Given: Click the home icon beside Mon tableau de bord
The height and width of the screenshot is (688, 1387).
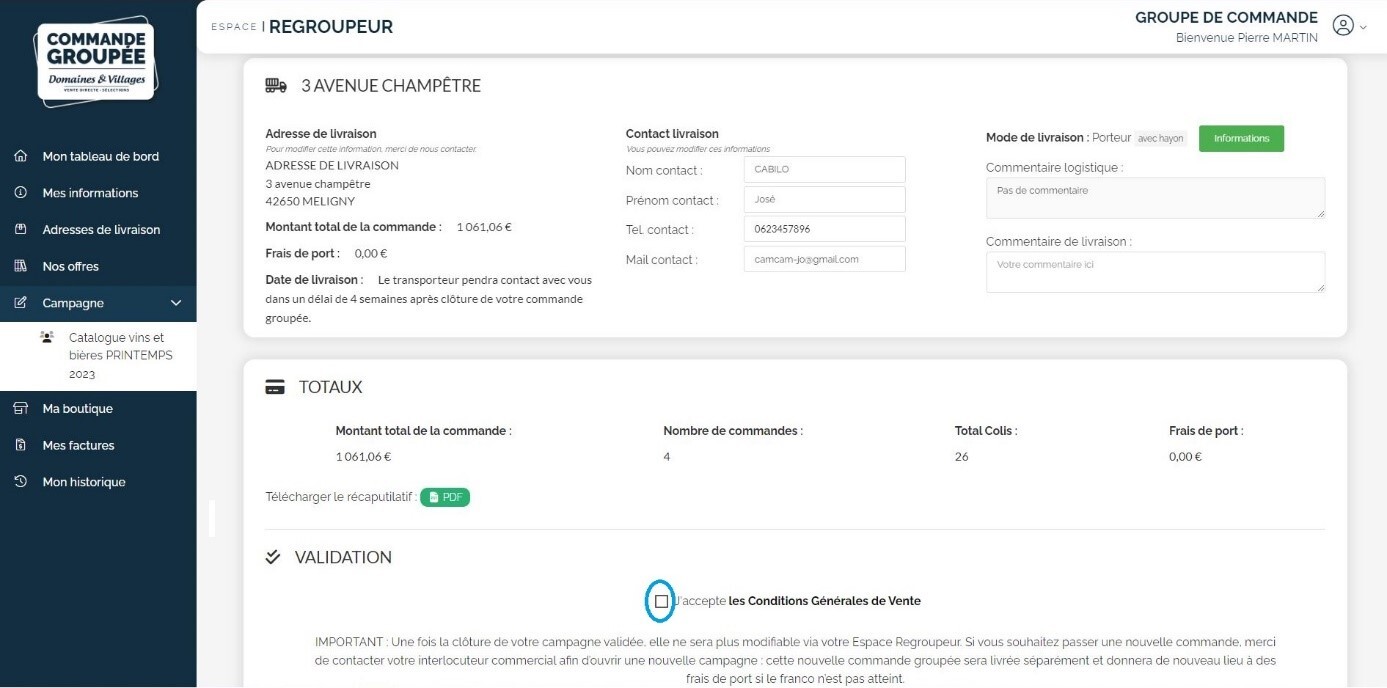Looking at the screenshot, I should (x=20, y=156).
